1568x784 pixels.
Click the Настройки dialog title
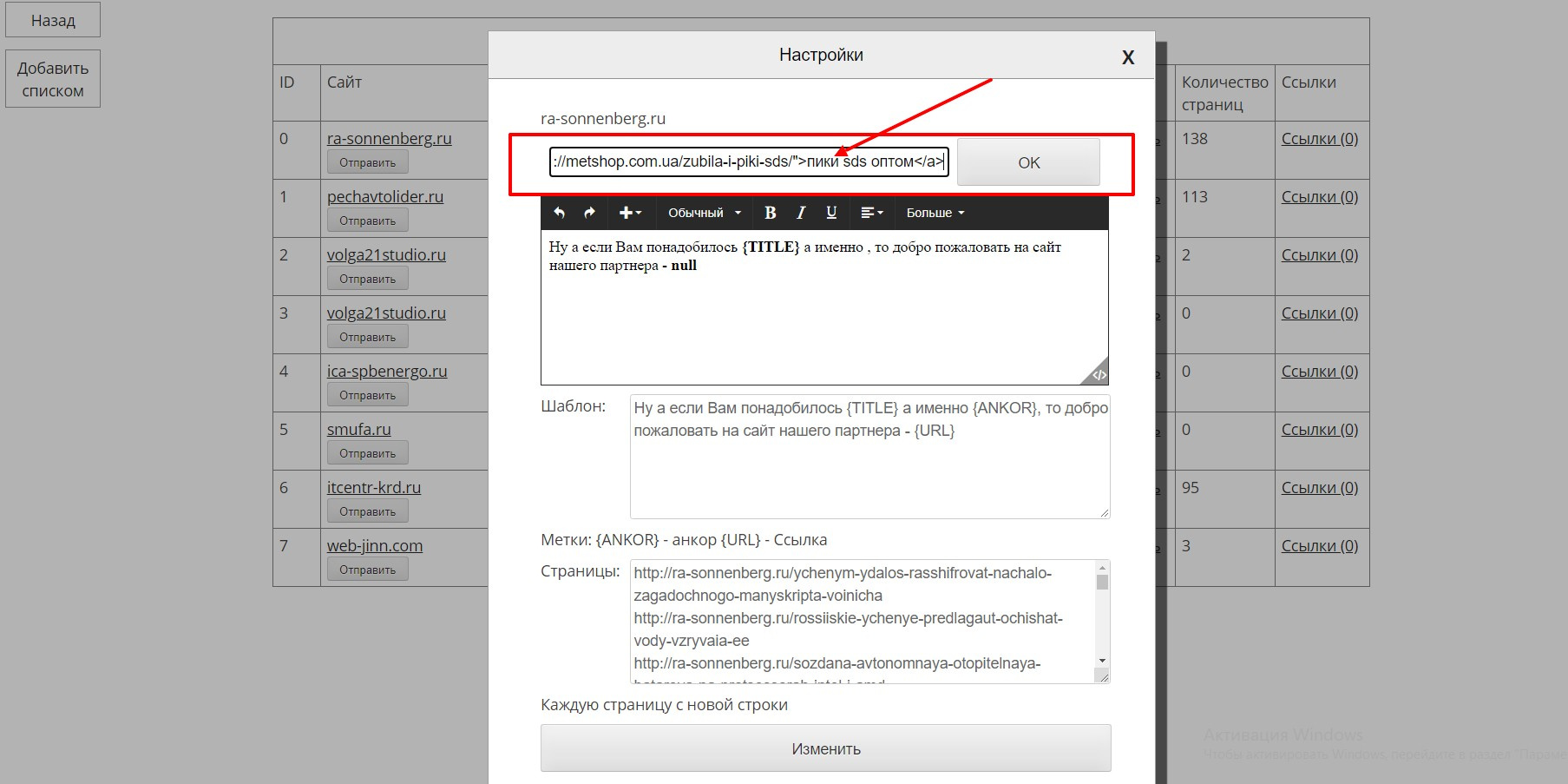pos(821,55)
